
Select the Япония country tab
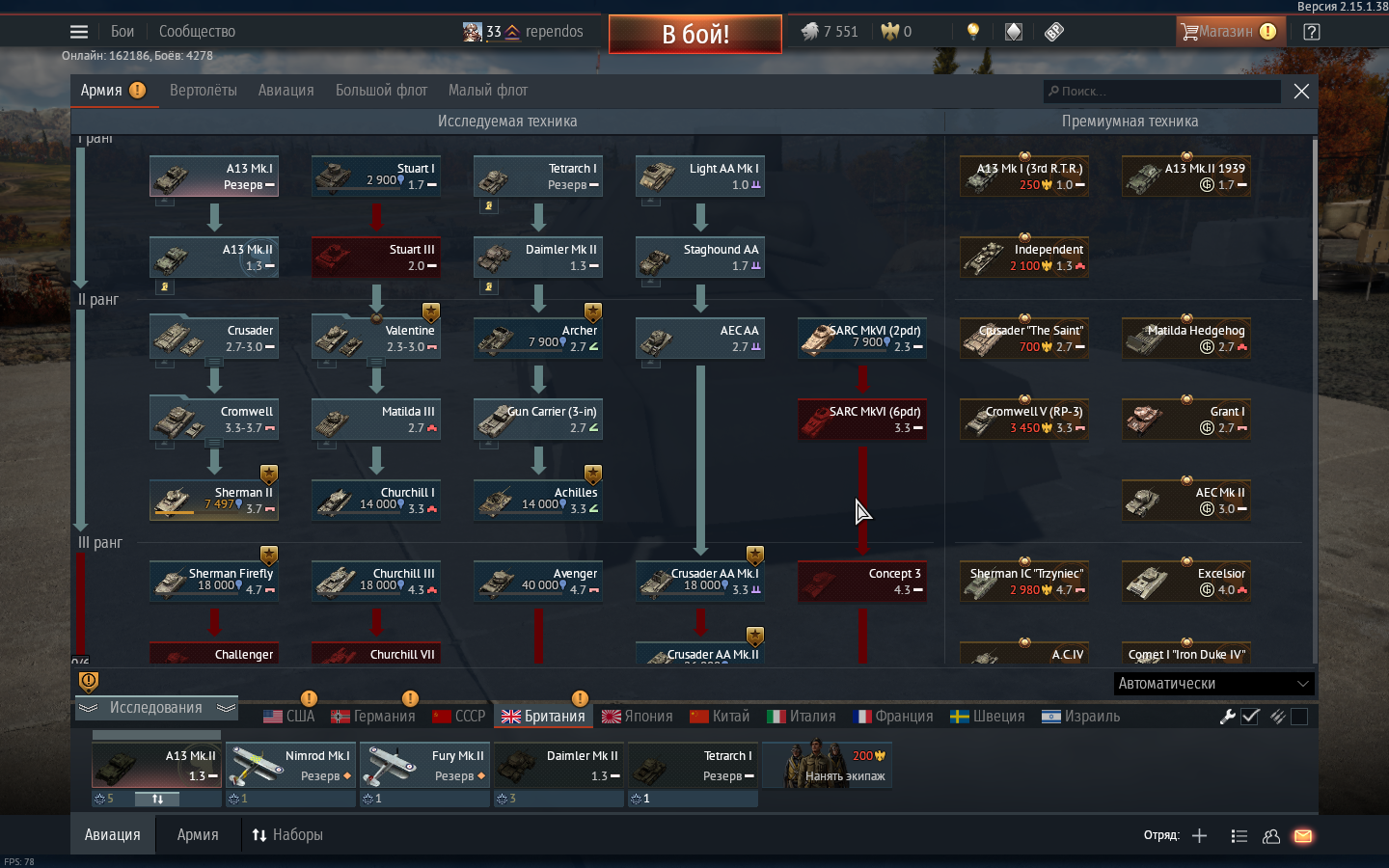[x=637, y=717]
